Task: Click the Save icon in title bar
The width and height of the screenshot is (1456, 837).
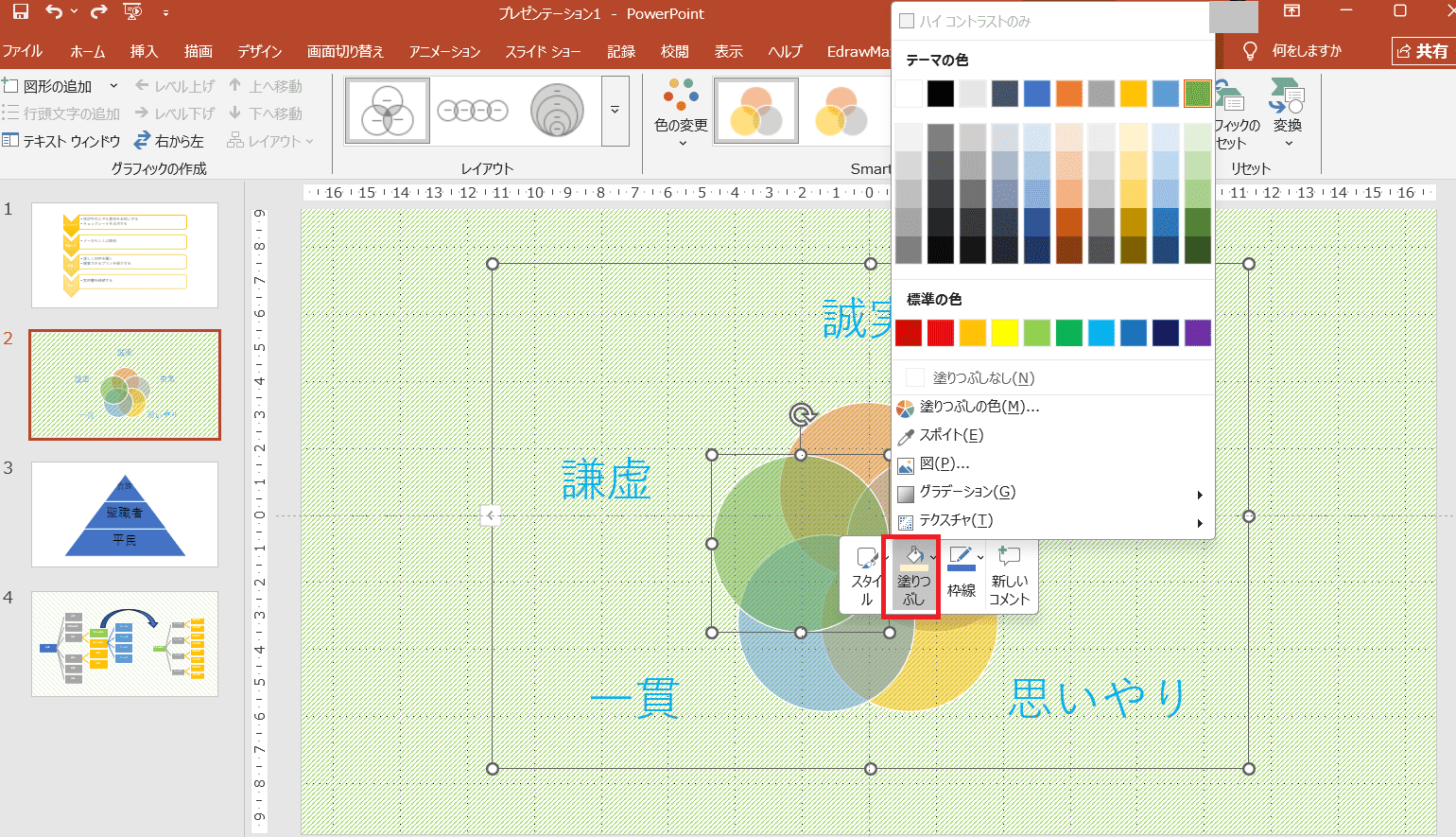Action: click(20, 12)
